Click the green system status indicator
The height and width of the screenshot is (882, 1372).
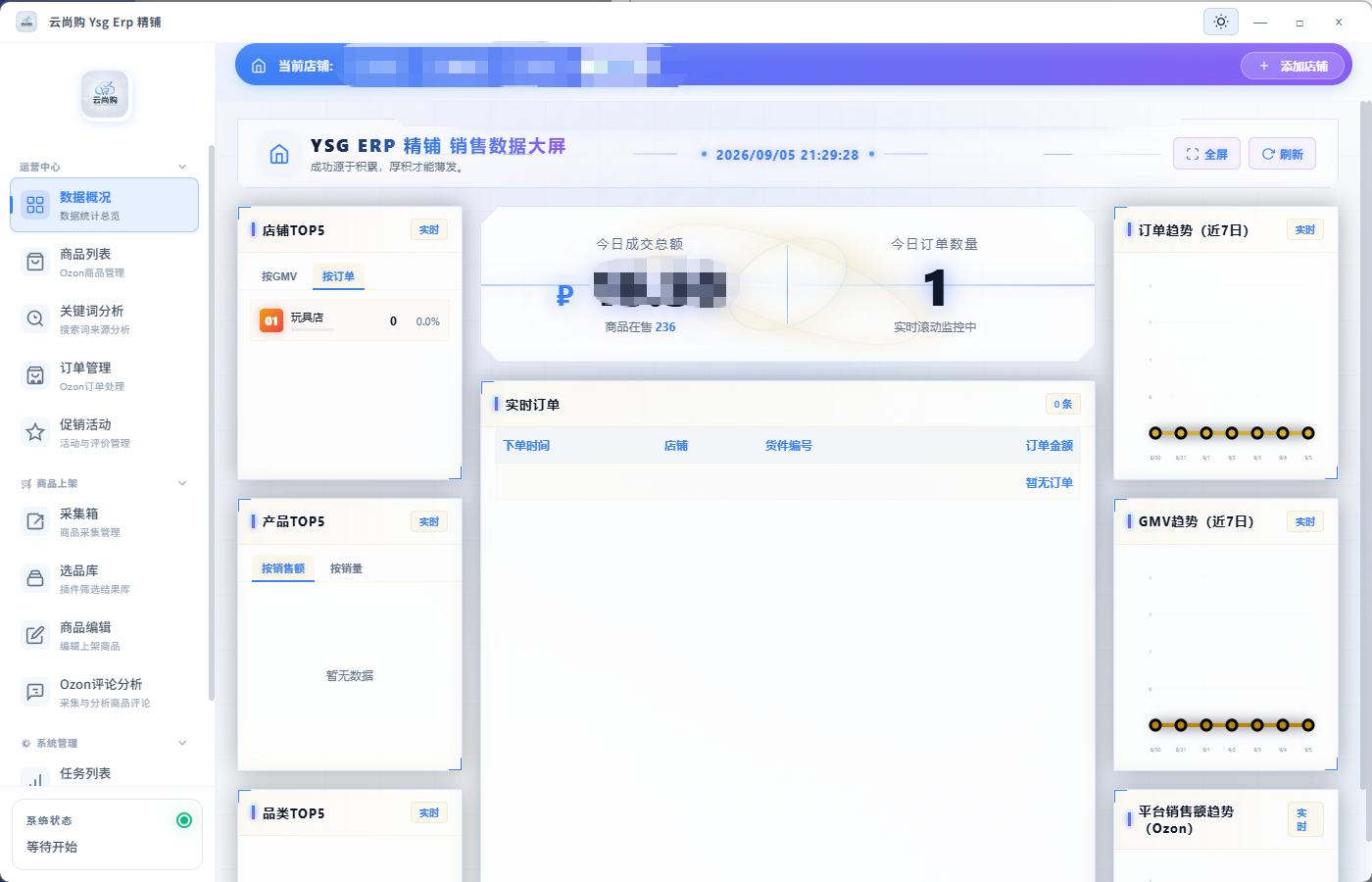pos(184,820)
